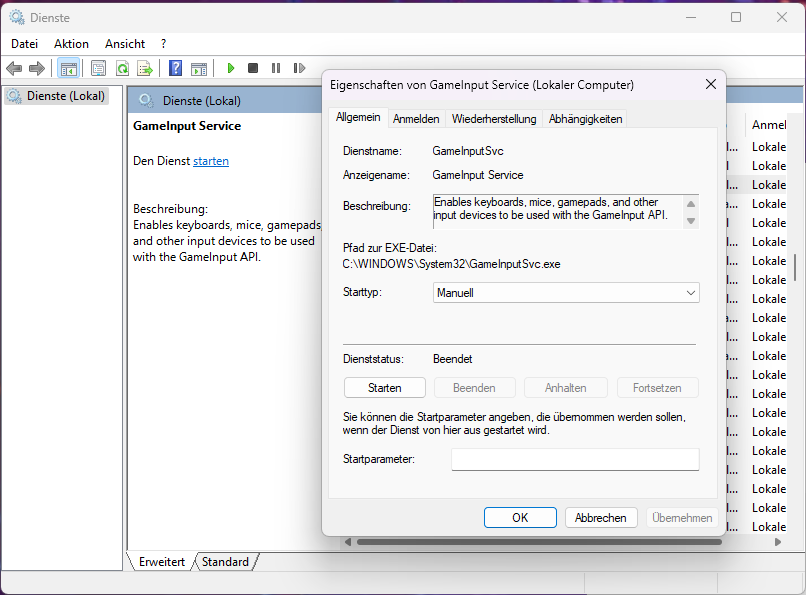Click the OK button
This screenshot has width=806, height=595.
520,517
